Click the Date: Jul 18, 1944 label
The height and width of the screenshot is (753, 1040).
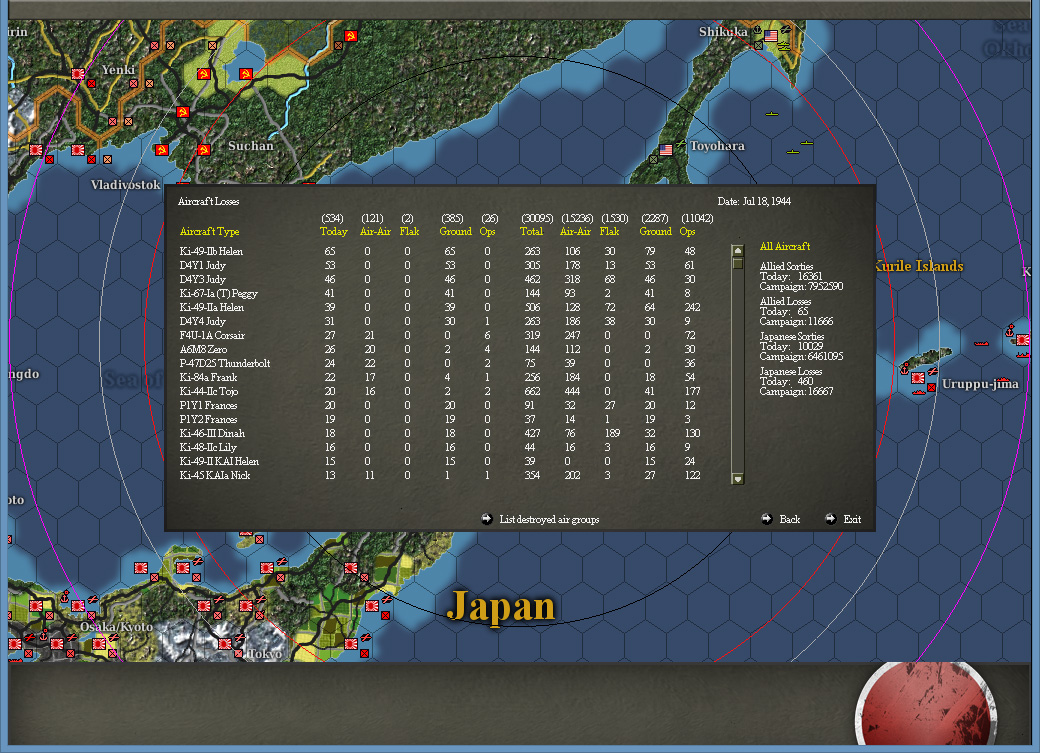(753, 201)
